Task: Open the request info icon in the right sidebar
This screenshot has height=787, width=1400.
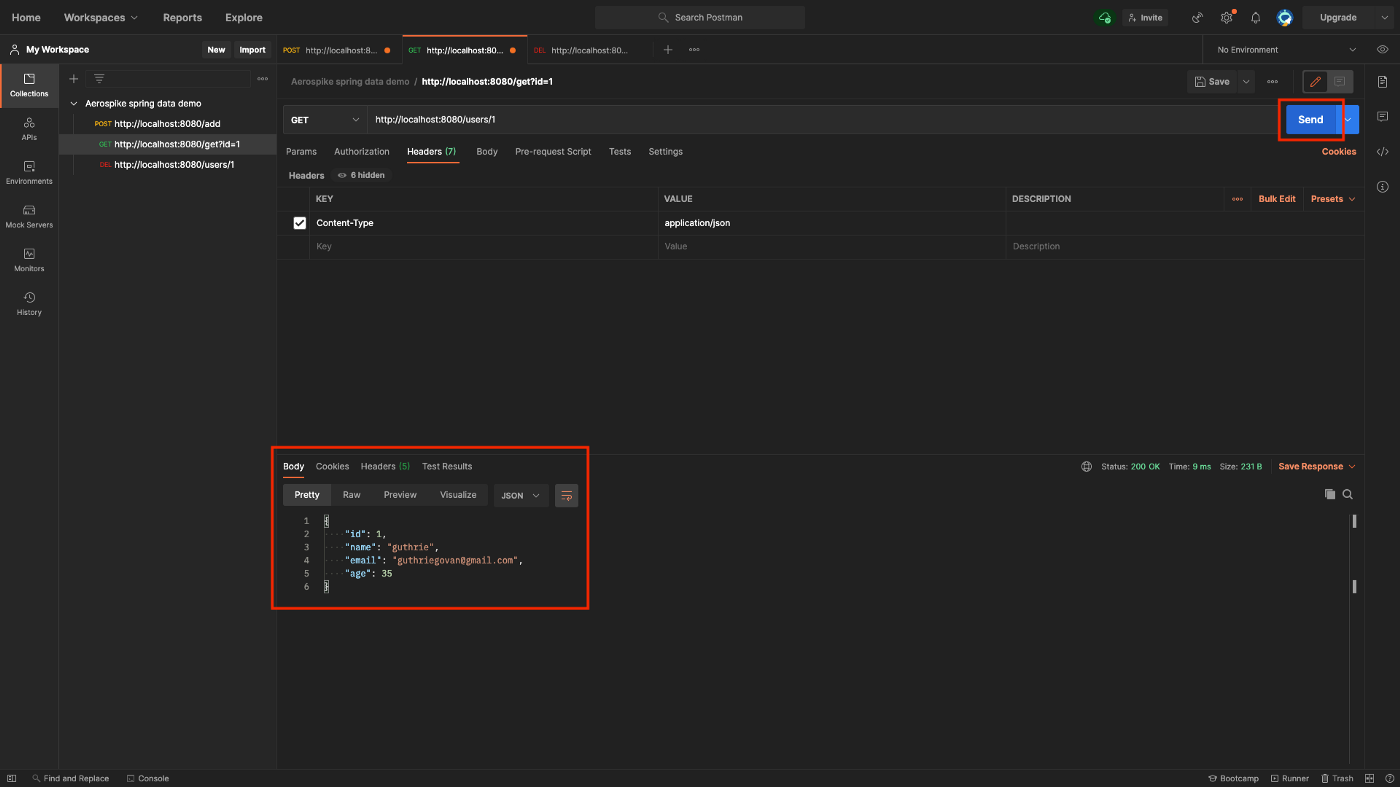Action: [x=1382, y=187]
